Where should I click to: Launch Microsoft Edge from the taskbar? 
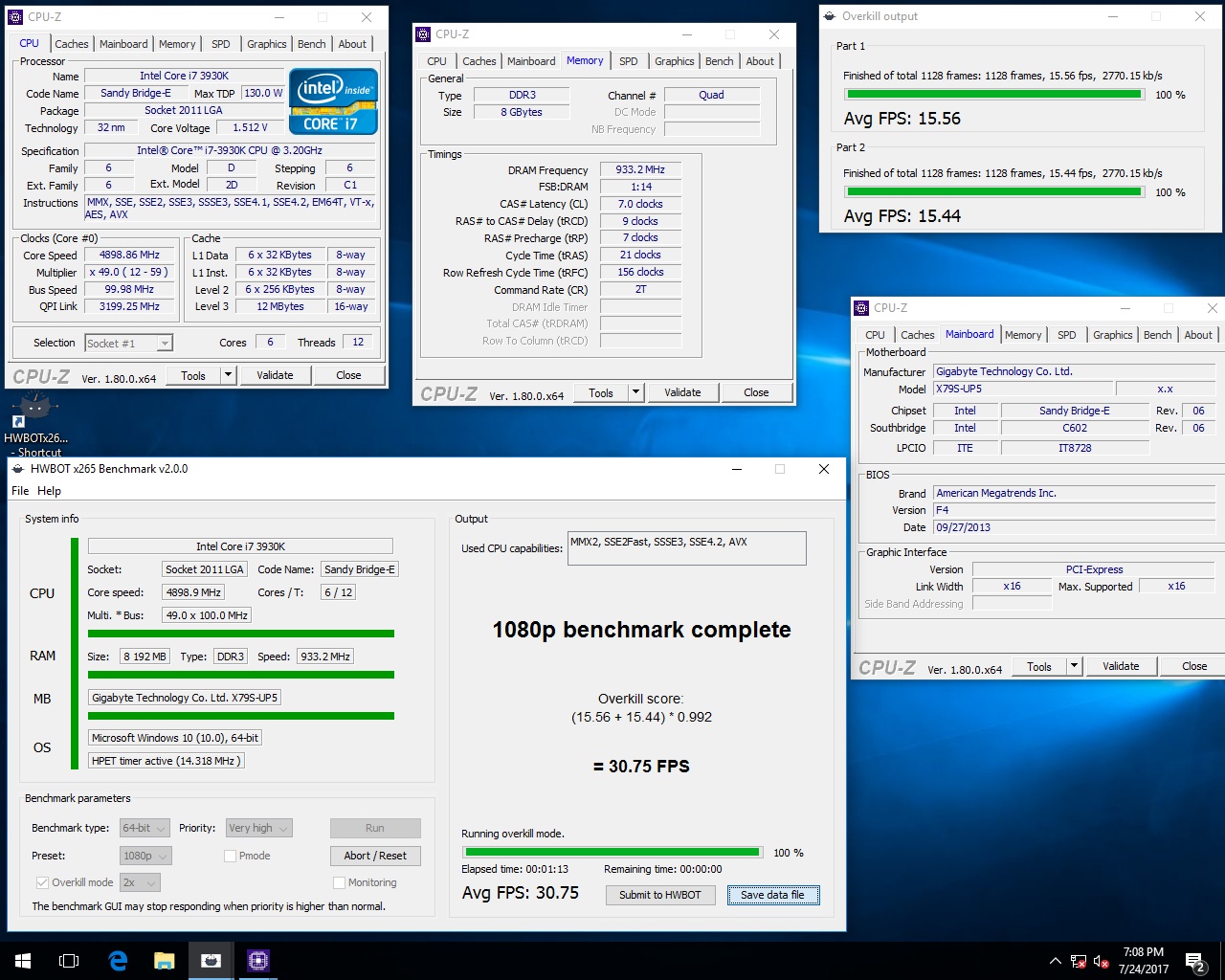(x=118, y=960)
